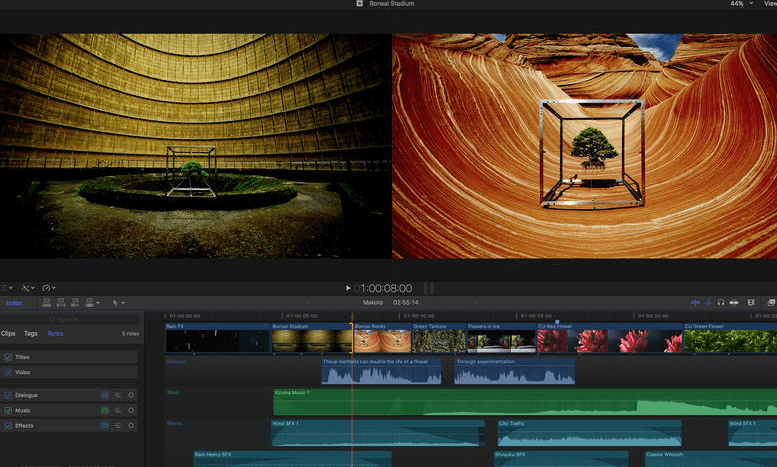The height and width of the screenshot is (467, 777).
Task: Uncheck the Video role checkbox
Action: [9, 372]
